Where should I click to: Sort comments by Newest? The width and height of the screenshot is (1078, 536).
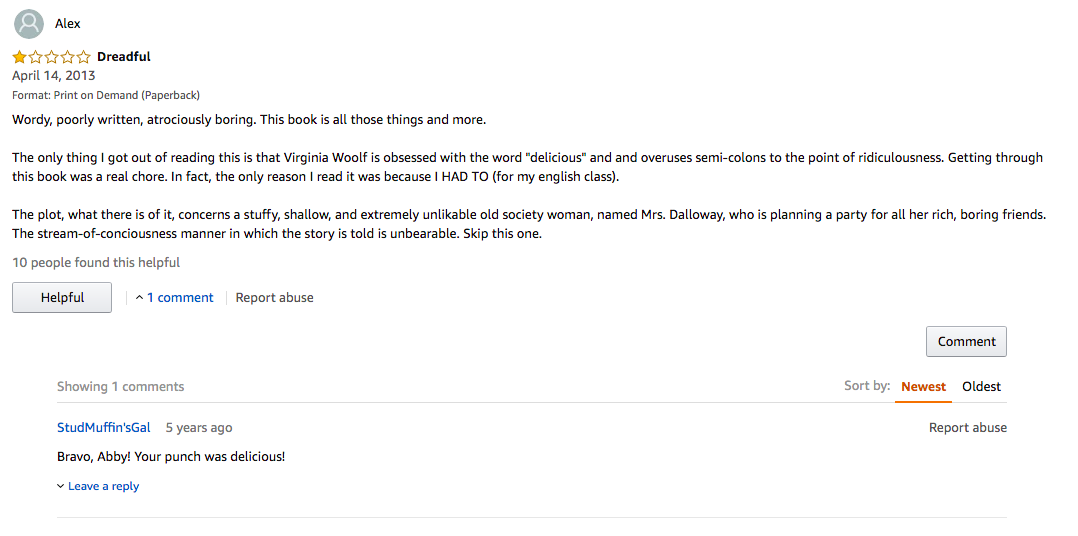923,387
